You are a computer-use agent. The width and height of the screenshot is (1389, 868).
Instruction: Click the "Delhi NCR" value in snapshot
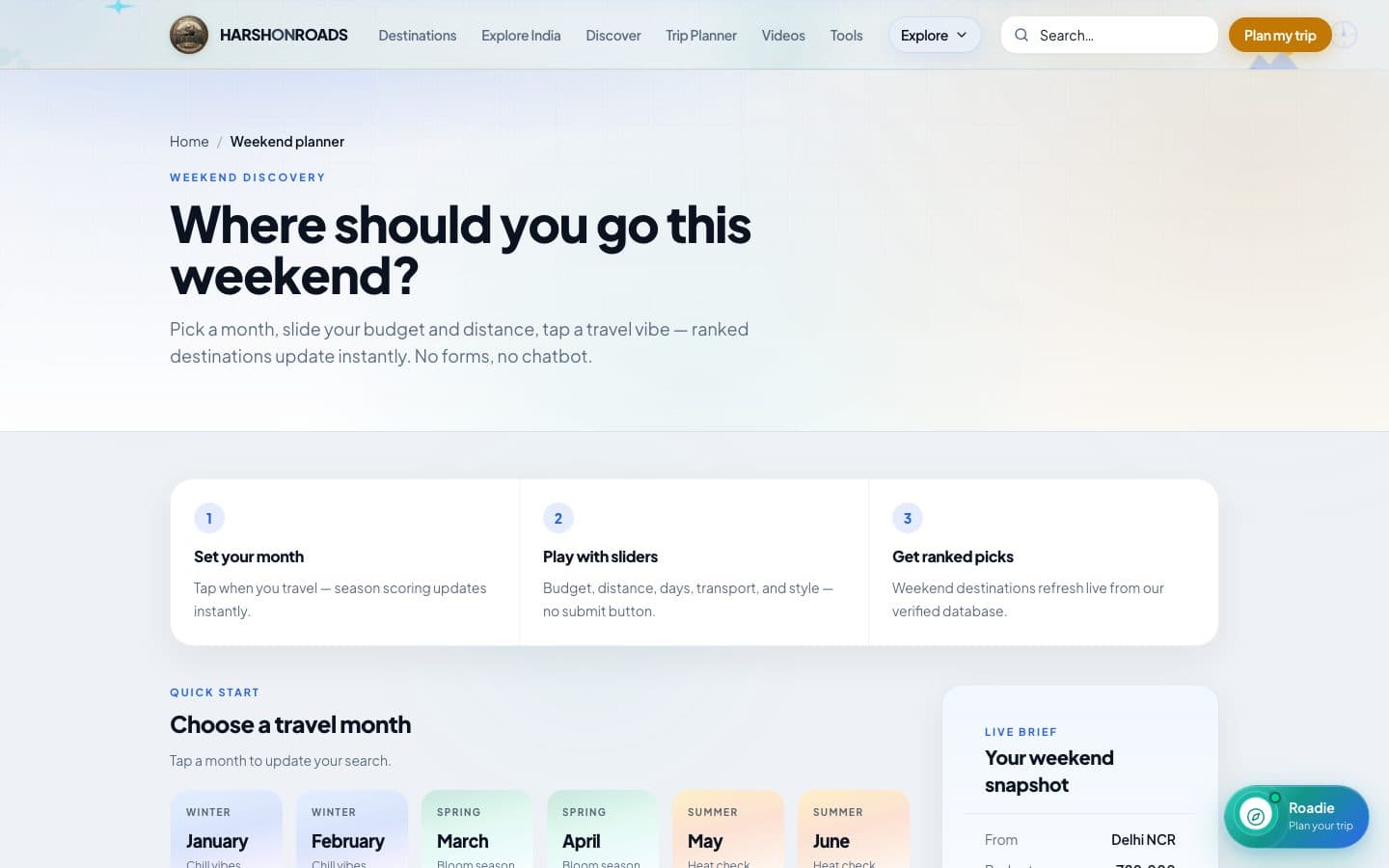click(1143, 840)
